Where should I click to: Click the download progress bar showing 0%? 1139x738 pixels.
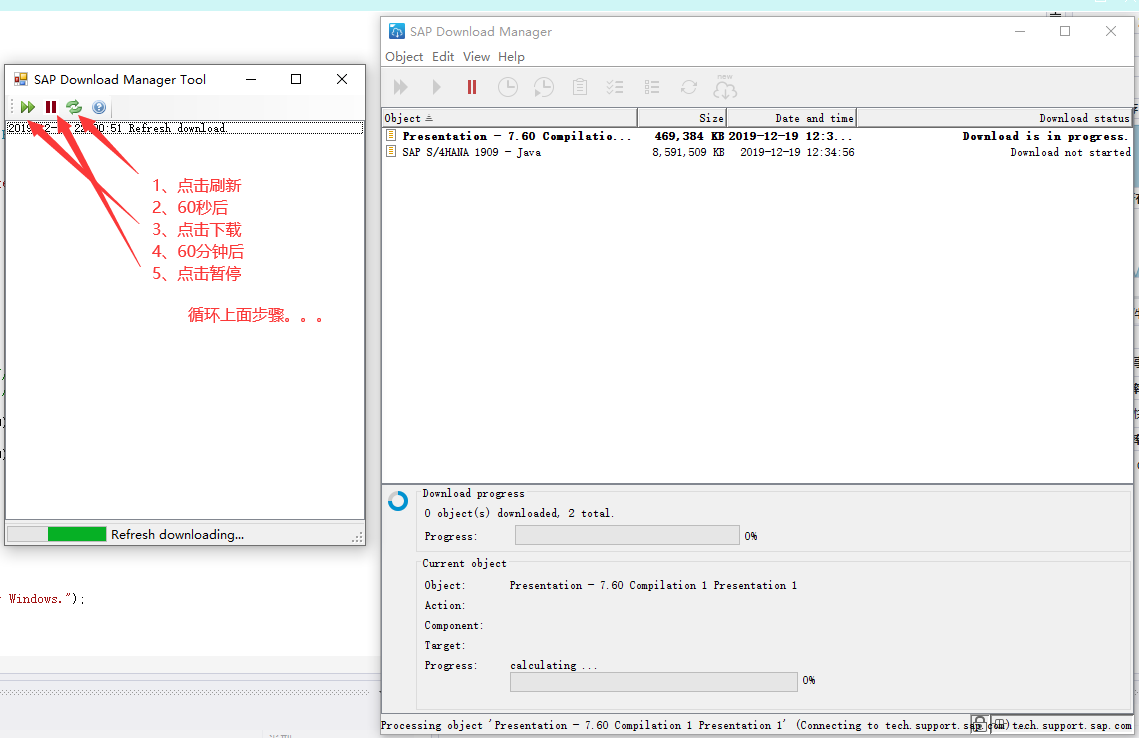pos(627,534)
